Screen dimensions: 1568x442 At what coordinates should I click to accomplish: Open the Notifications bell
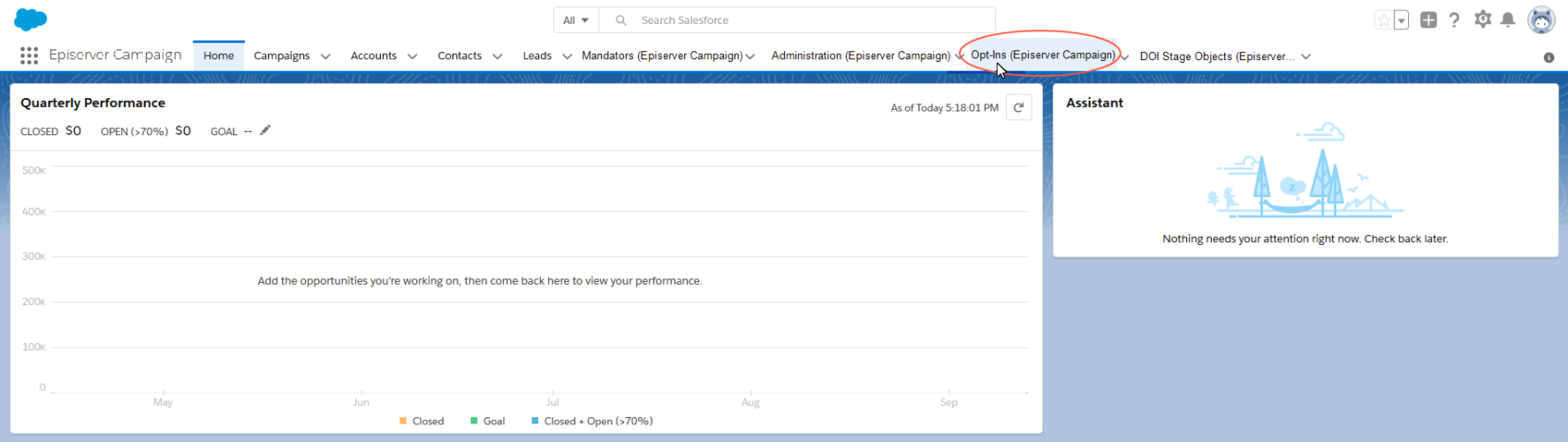click(1509, 19)
